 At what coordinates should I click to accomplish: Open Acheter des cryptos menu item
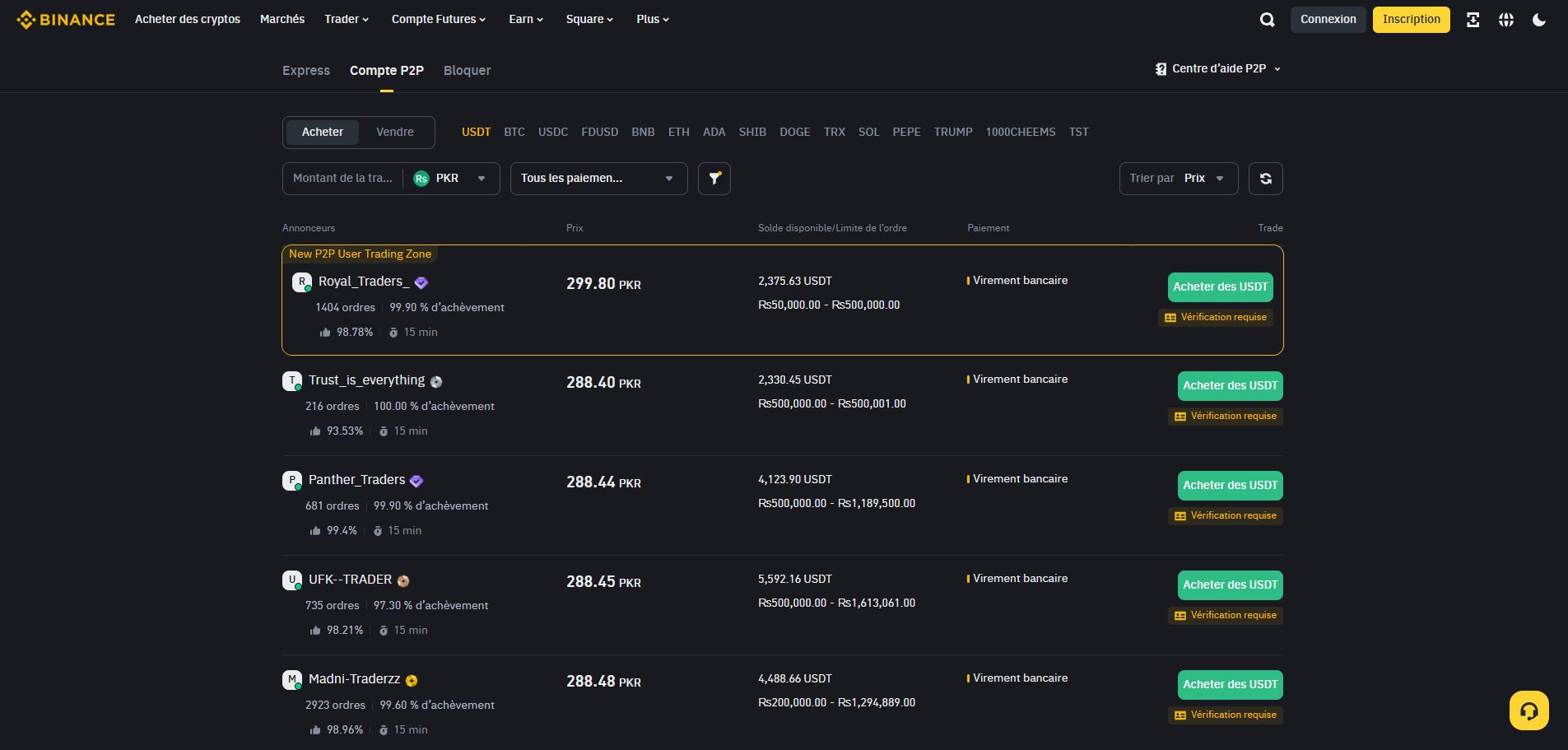(x=188, y=19)
